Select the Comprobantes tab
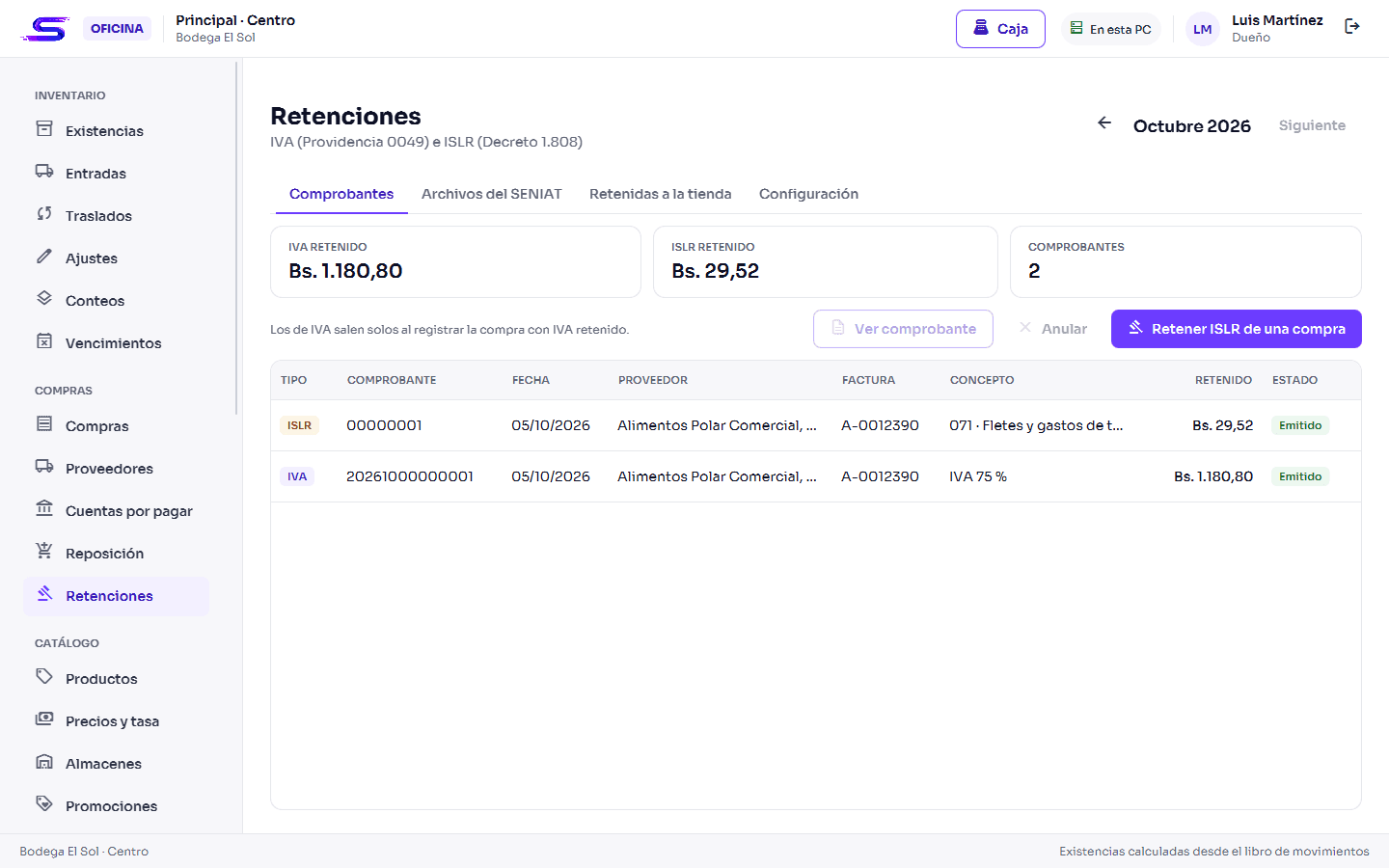The image size is (1389, 868). 341,194
